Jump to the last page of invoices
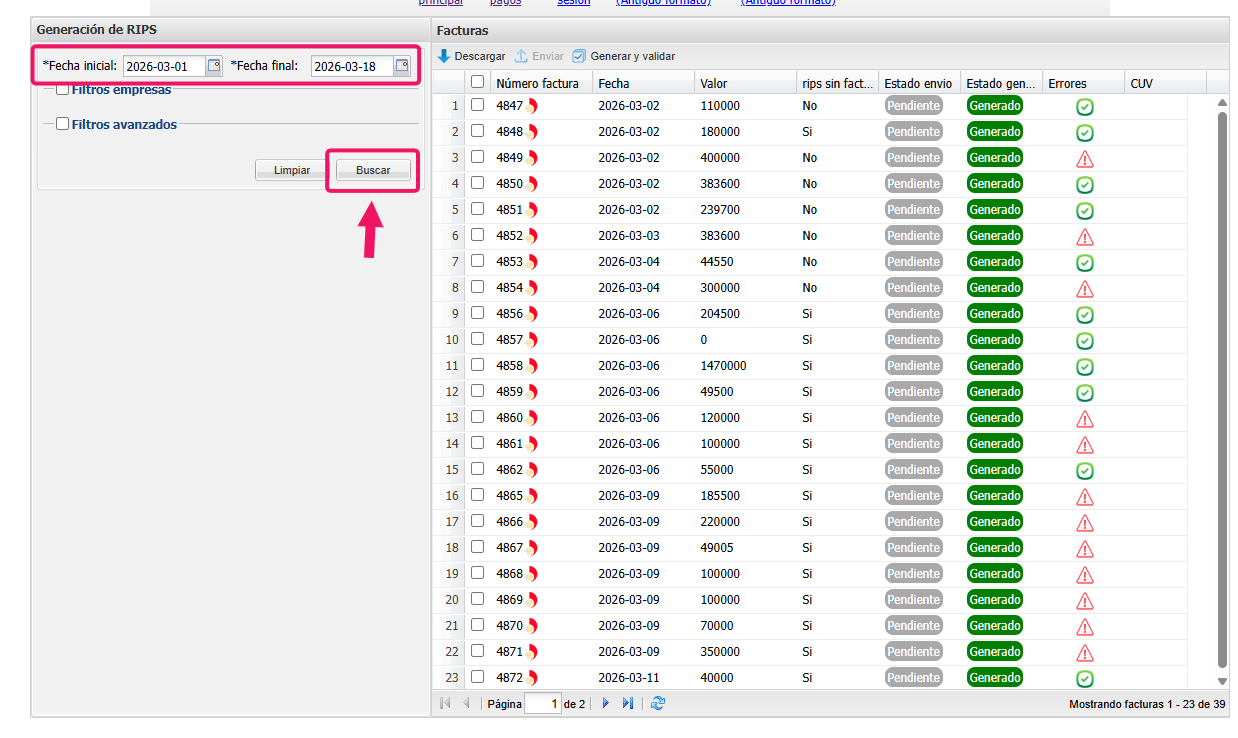The image size is (1238, 738). point(628,704)
